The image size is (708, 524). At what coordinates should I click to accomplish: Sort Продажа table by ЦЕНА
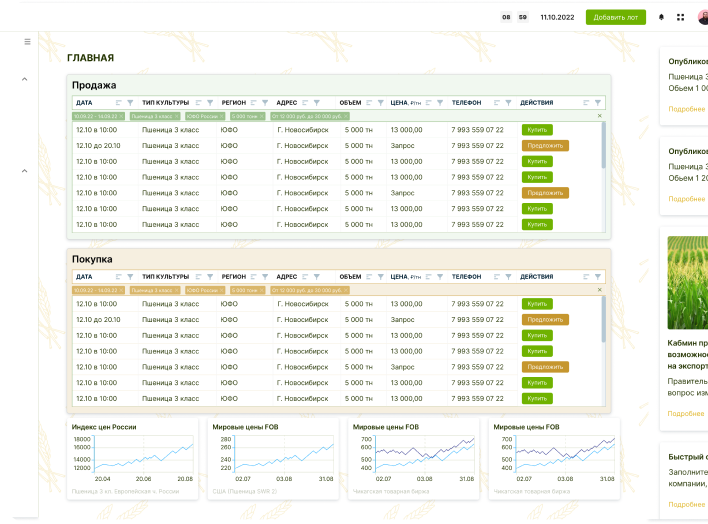[428, 103]
